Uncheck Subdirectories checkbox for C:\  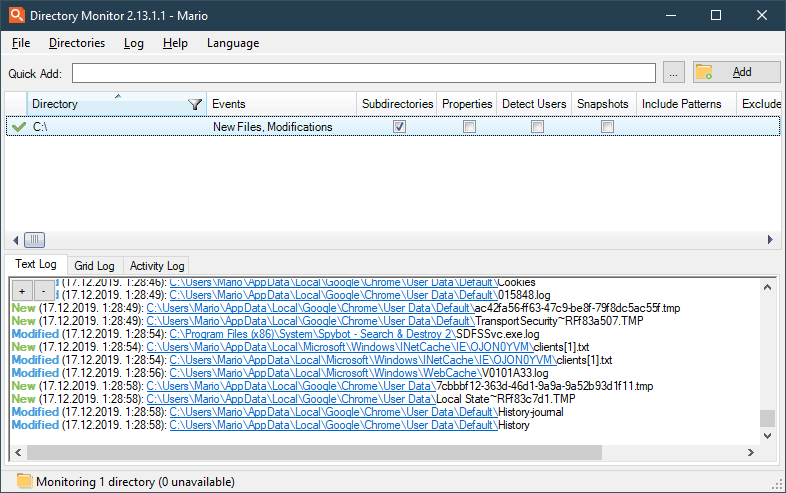(399, 127)
